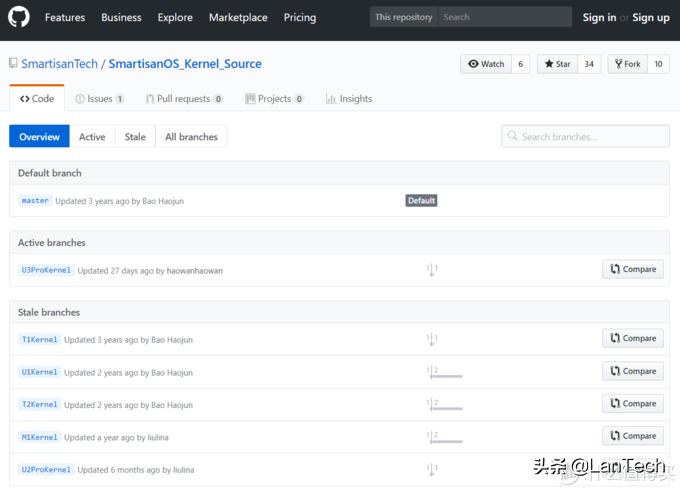
Task: Open the SmartisanOS_Kernel_Source repository link
Action: tap(185, 64)
